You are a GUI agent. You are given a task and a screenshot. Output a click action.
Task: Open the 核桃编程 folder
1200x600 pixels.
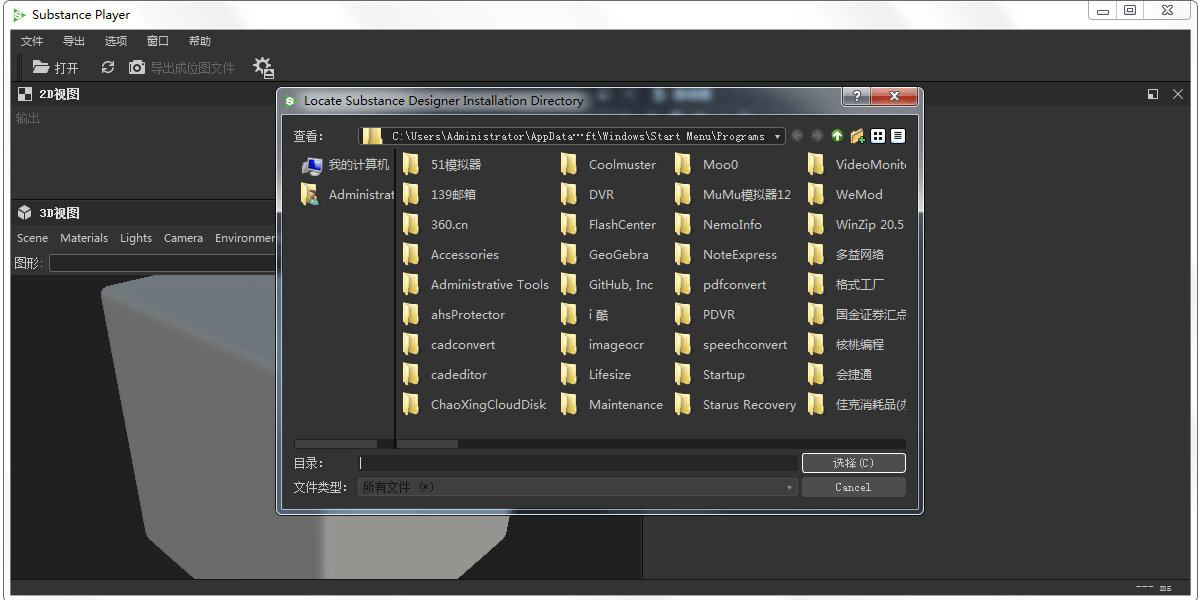(x=846, y=345)
